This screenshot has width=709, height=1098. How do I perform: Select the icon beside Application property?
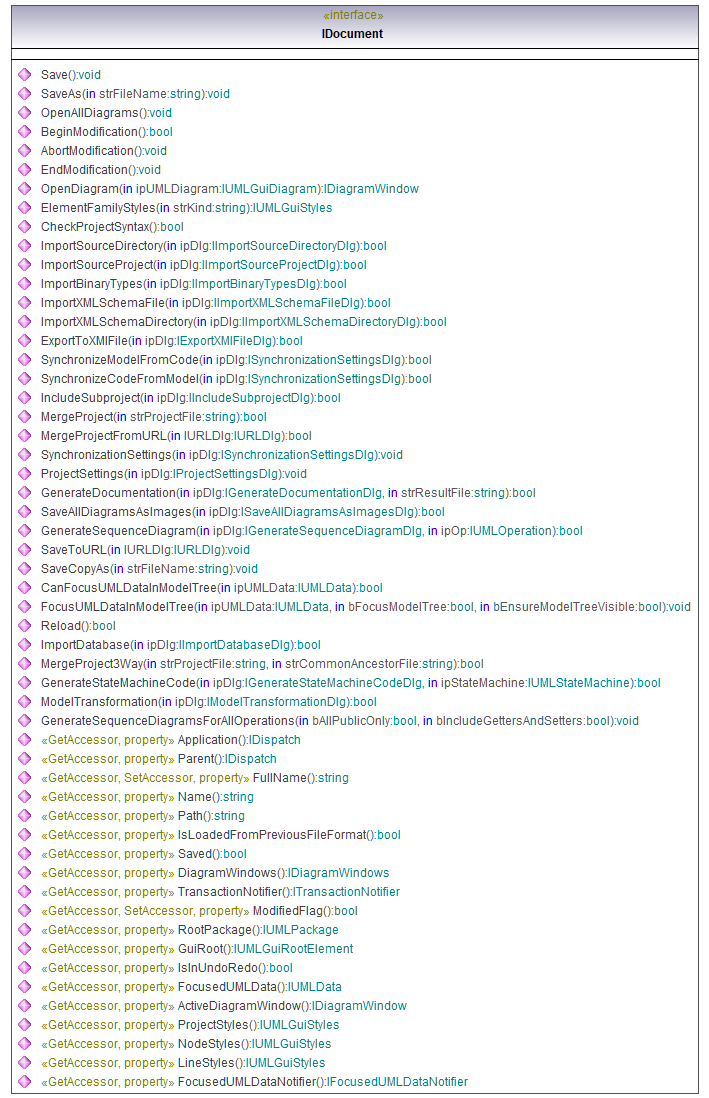(x=24, y=740)
